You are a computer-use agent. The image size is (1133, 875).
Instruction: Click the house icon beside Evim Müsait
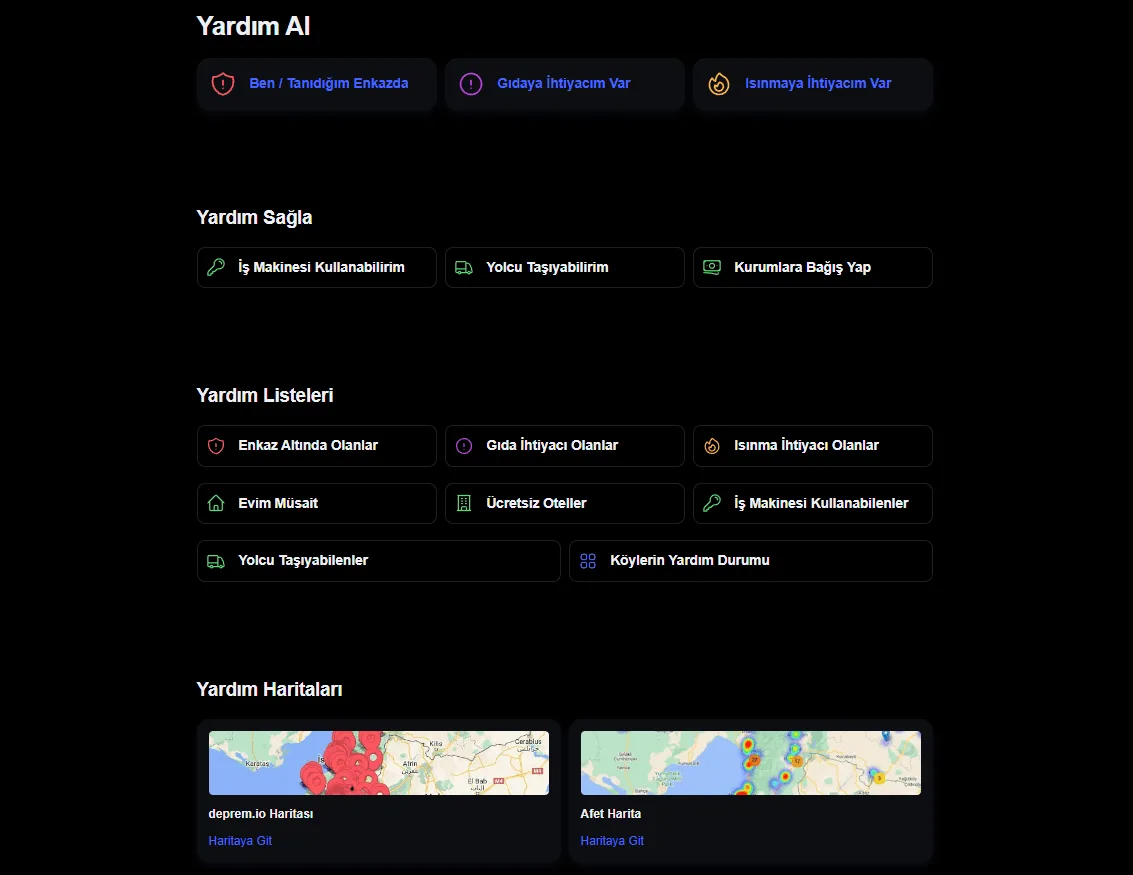[x=216, y=503]
